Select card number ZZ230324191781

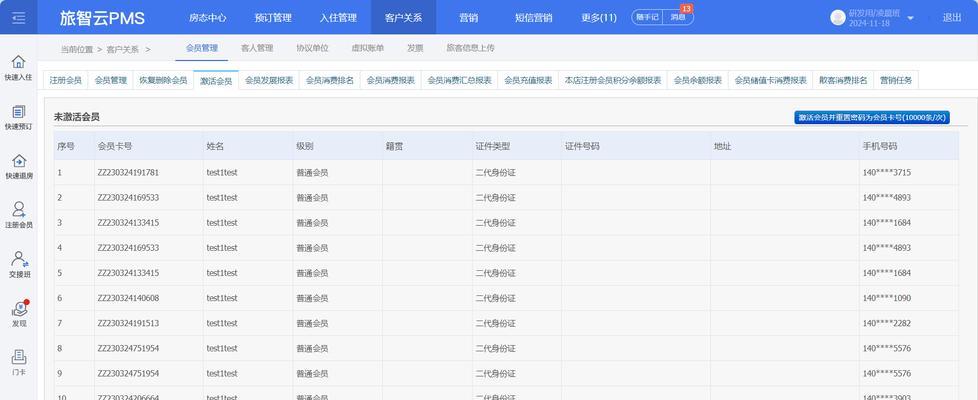coord(128,172)
